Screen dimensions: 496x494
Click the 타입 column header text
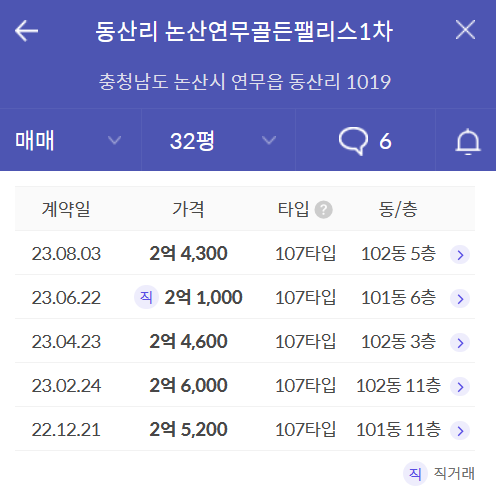click(x=293, y=209)
